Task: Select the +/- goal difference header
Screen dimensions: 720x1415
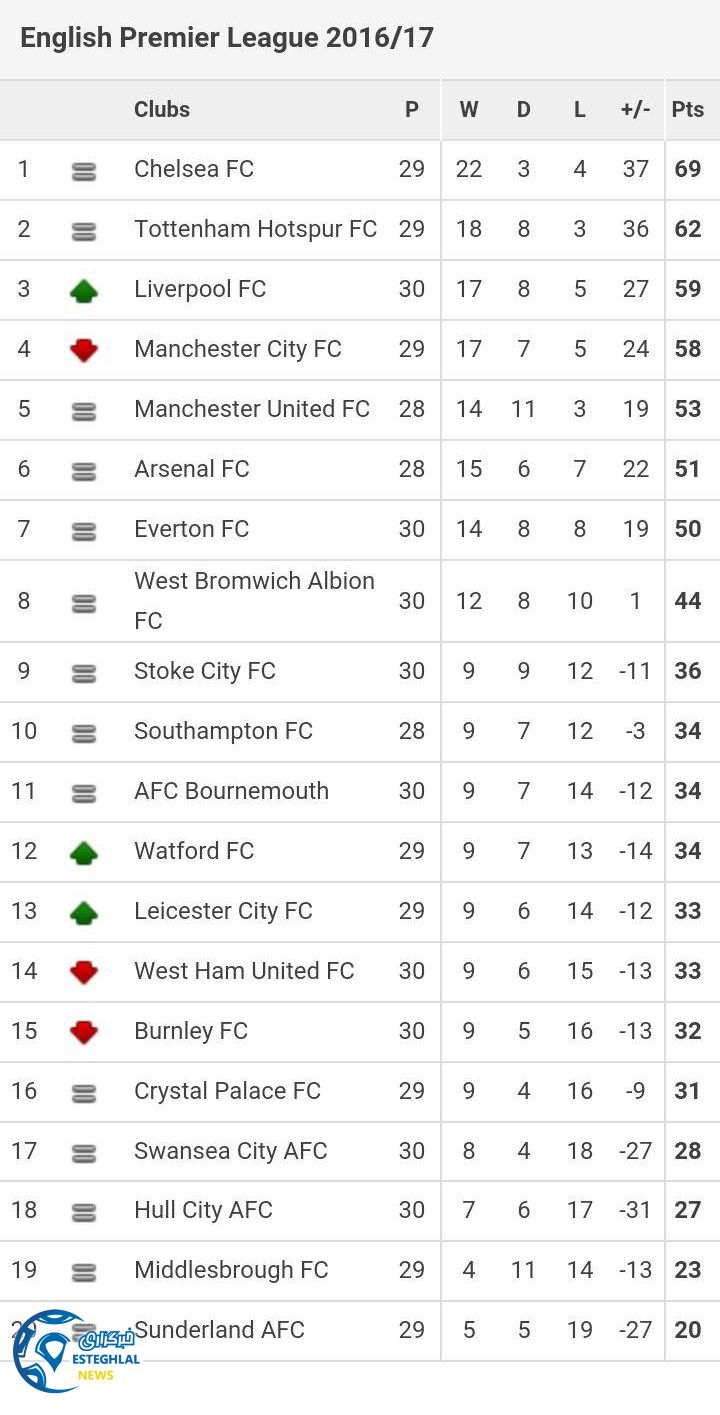Action: [636, 110]
